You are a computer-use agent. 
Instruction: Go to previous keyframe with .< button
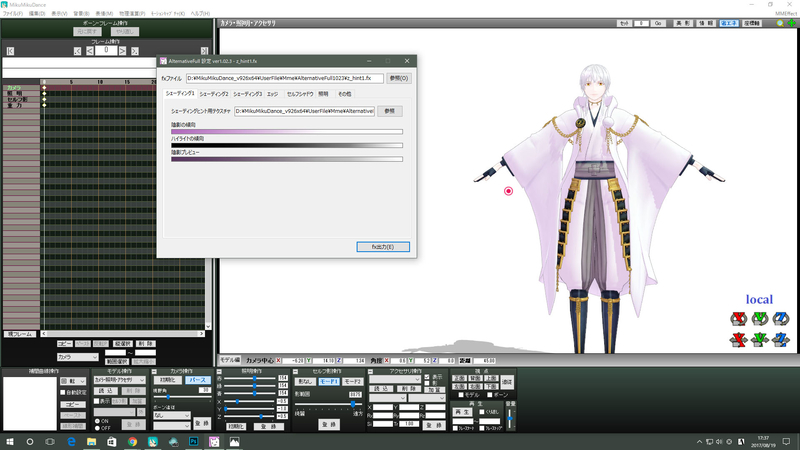[x=78, y=51]
